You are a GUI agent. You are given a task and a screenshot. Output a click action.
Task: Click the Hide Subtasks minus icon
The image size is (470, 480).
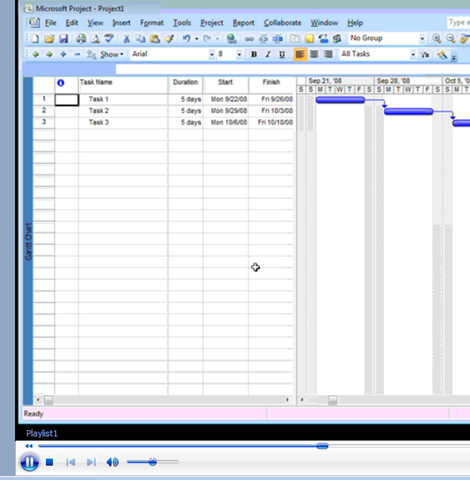[x=77, y=54]
